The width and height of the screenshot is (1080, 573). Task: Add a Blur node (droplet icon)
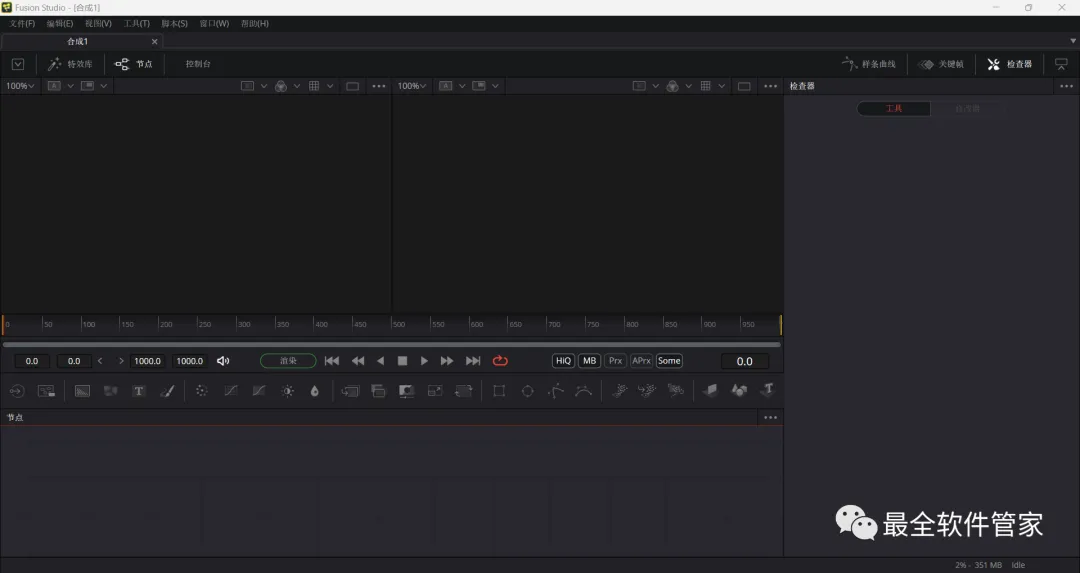click(315, 391)
